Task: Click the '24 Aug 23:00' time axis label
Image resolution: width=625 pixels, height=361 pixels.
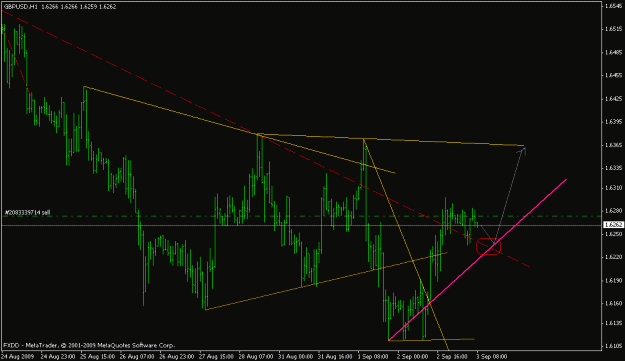Action: pos(57,356)
